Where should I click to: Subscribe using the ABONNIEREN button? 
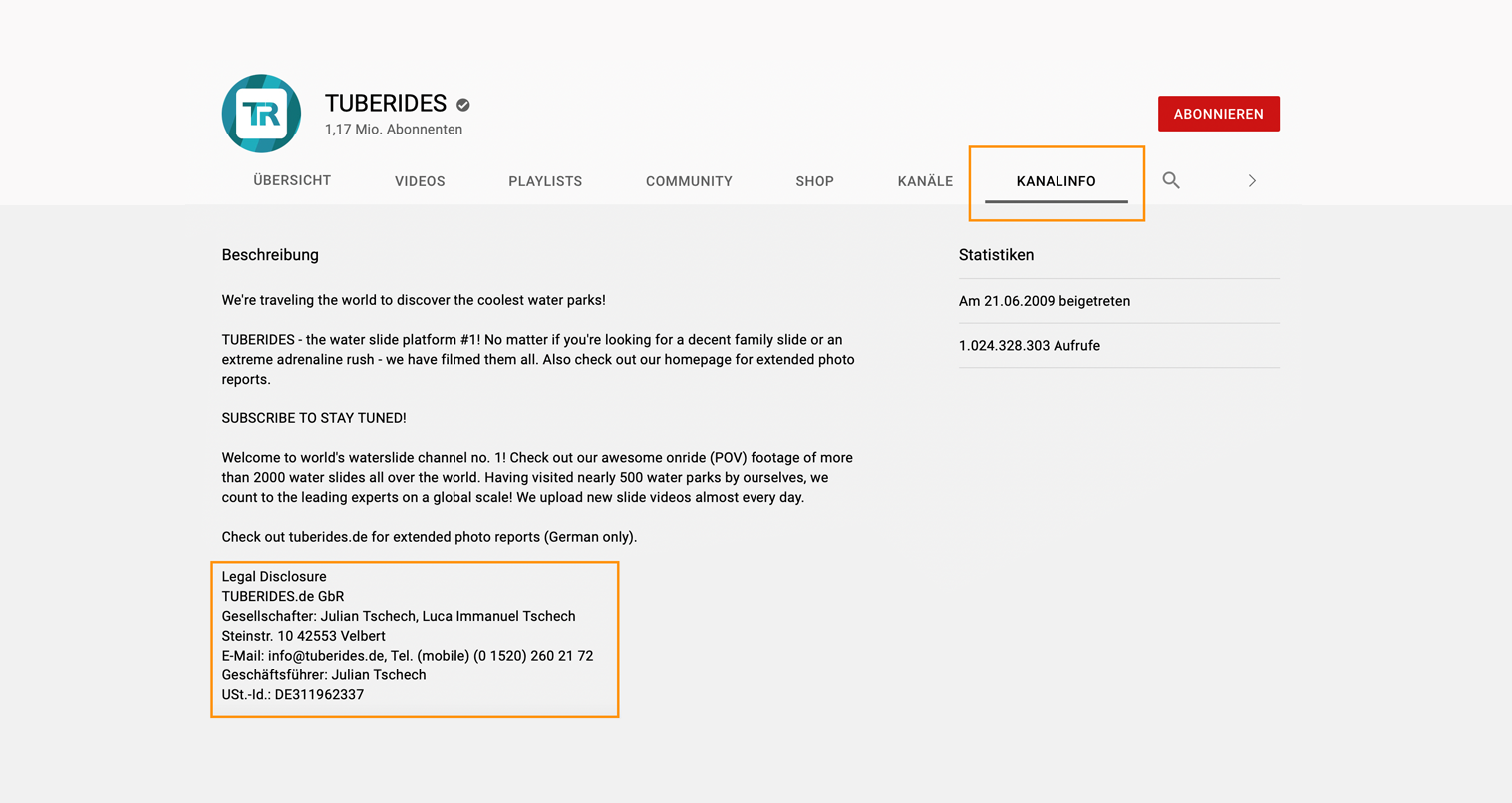1219,114
